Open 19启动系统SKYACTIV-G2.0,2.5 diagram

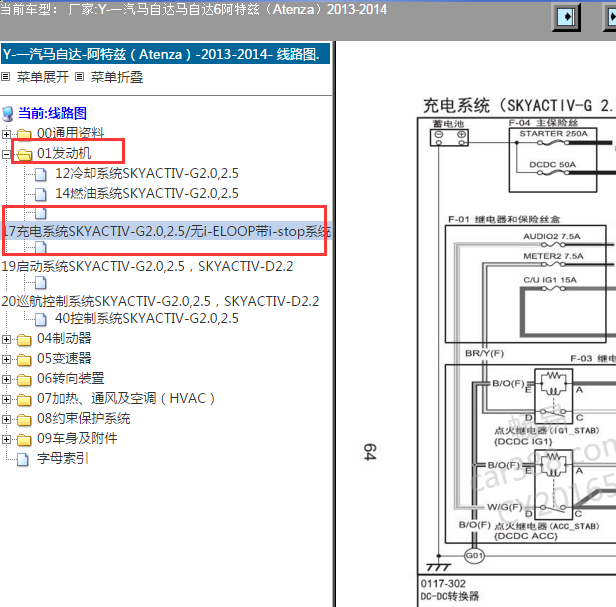[x=147, y=266]
